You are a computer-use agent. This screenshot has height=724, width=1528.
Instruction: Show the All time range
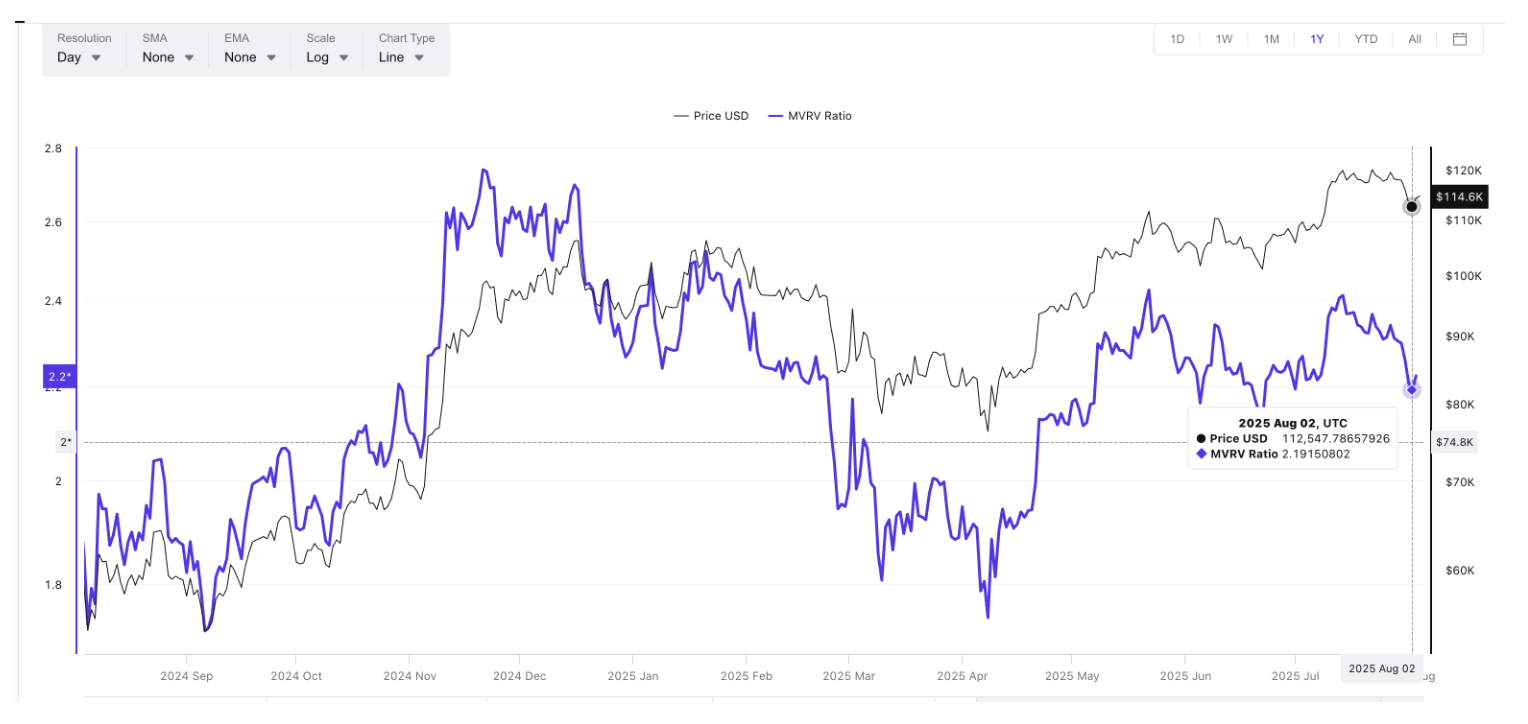point(1415,39)
